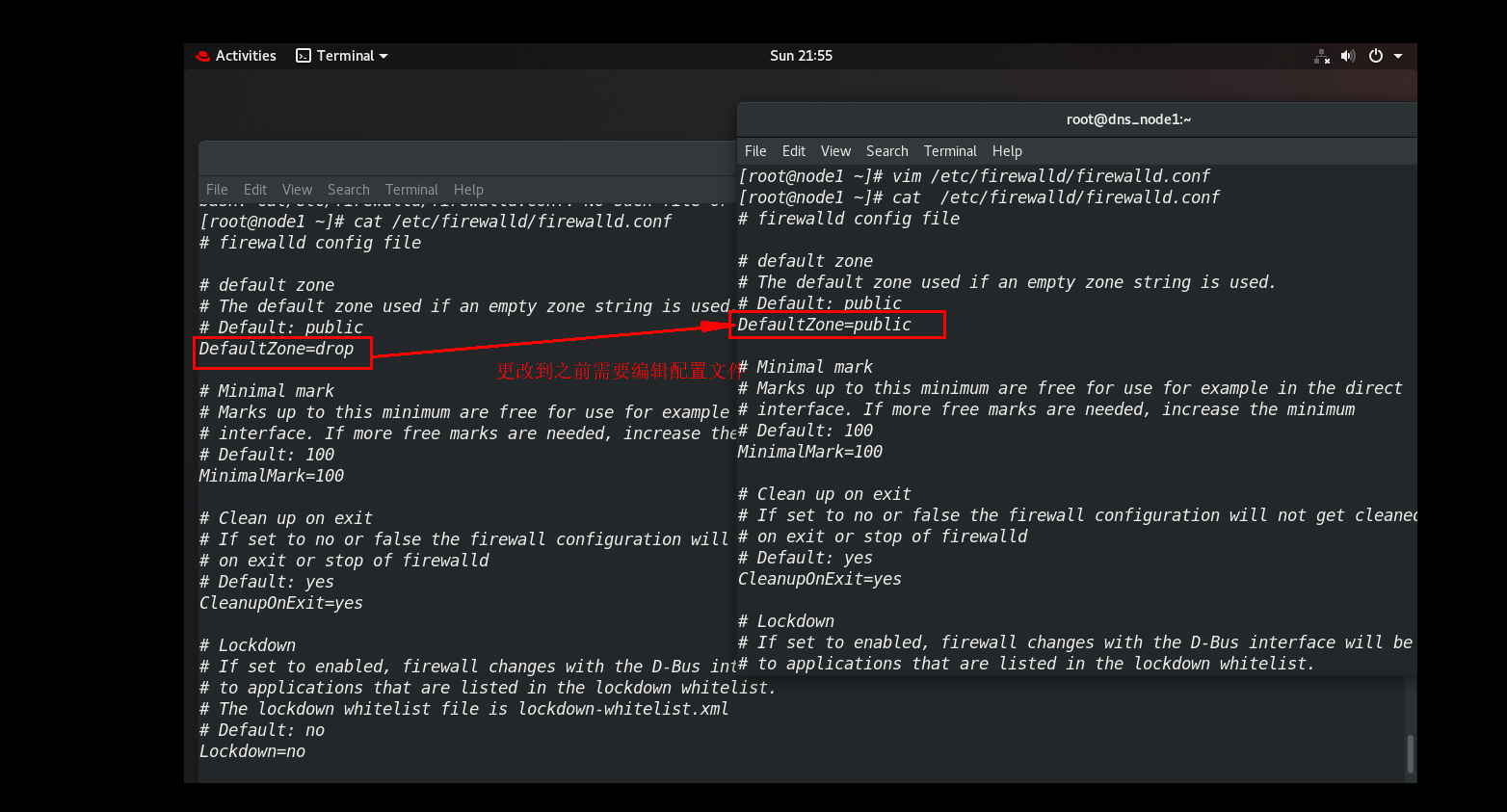This screenshot has height=812, width=1507.
Task: Open File menu in back terminal window
Action: 217,190
